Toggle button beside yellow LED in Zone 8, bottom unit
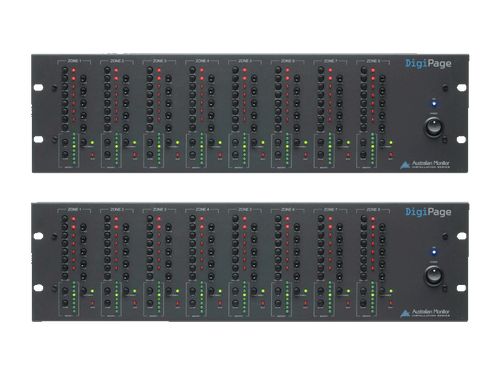This screenshot has height=375, width=500. [382, 291]
